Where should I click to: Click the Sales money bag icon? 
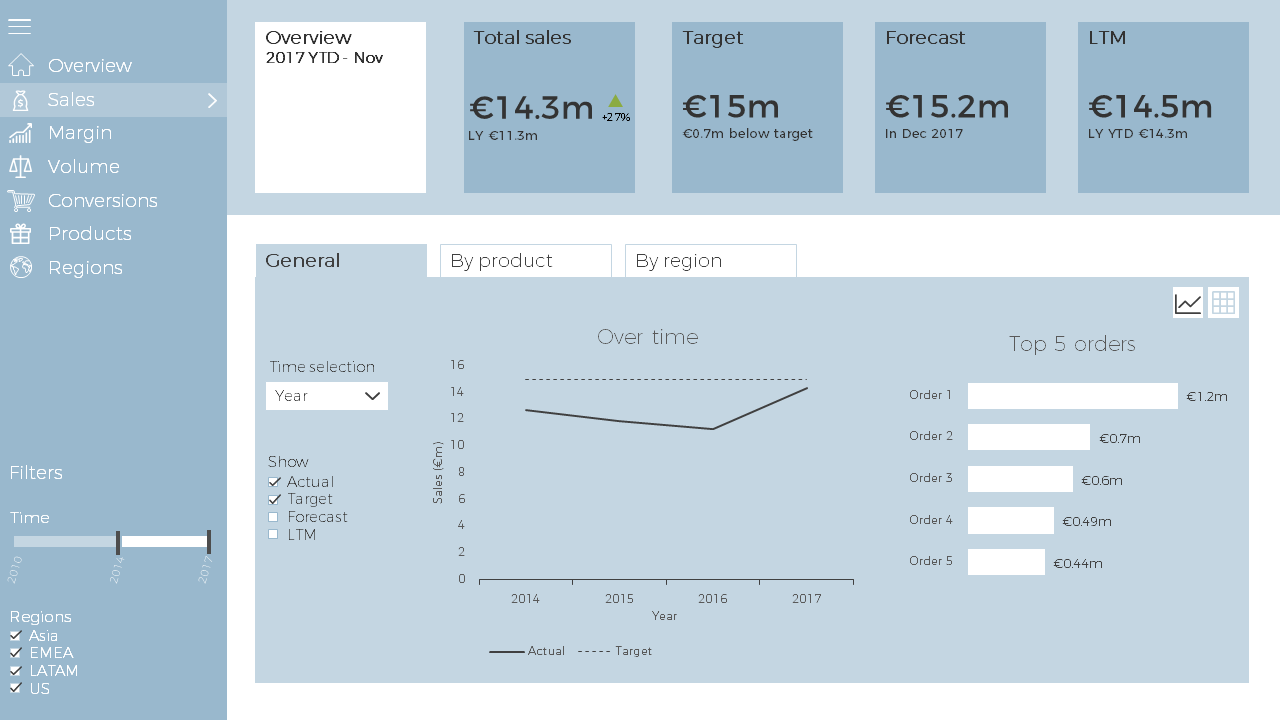pos(20,99)
